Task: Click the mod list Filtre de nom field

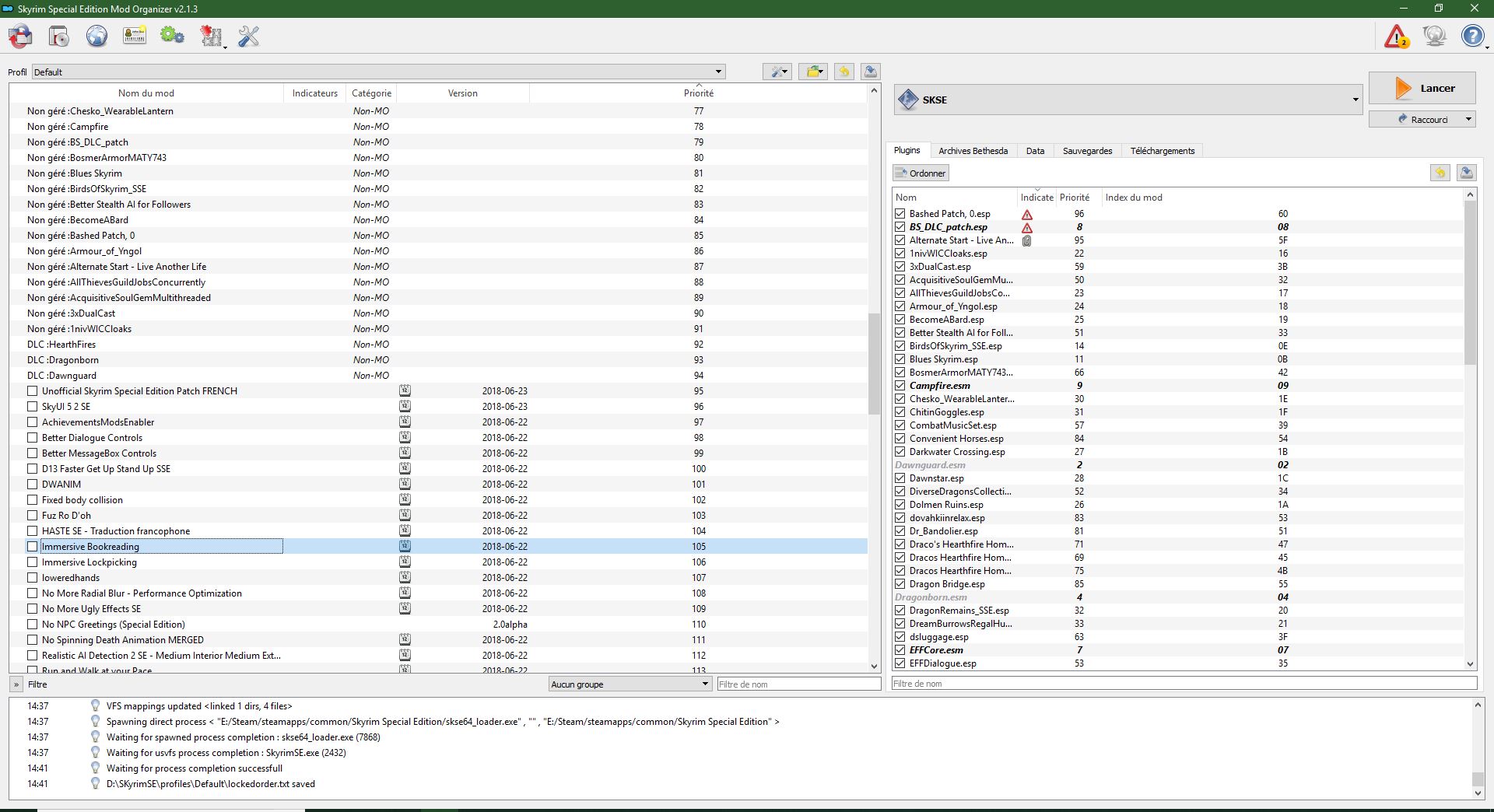Action: tap(798, 684)
